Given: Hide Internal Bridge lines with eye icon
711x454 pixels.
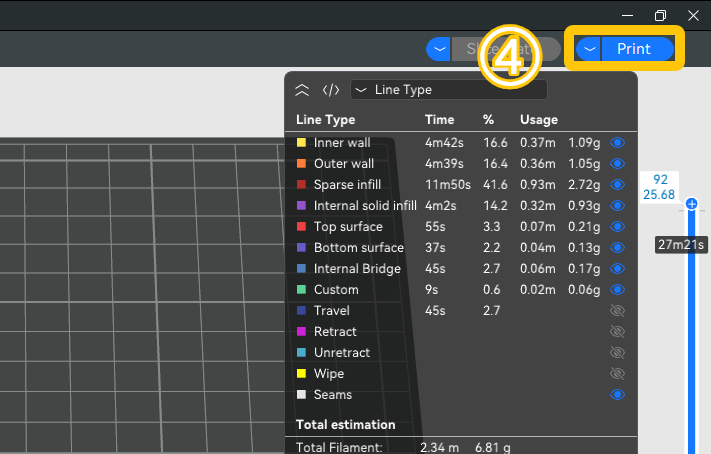Looking at the screenshot, I should (x=618, y=268).
